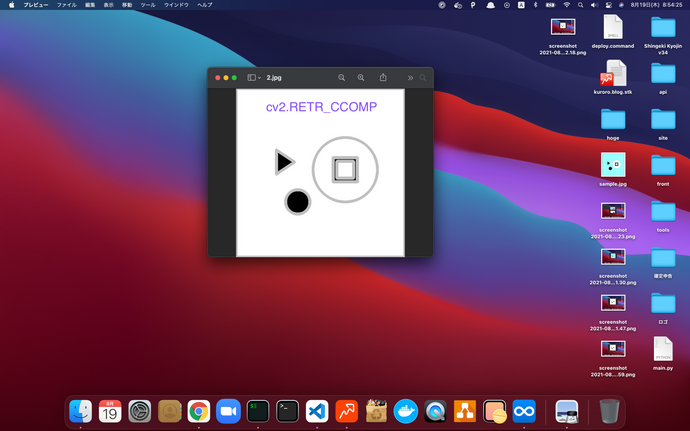Open the ファイル menu
The height and width of the screenshot is (431, 690).
coord(66,5)
